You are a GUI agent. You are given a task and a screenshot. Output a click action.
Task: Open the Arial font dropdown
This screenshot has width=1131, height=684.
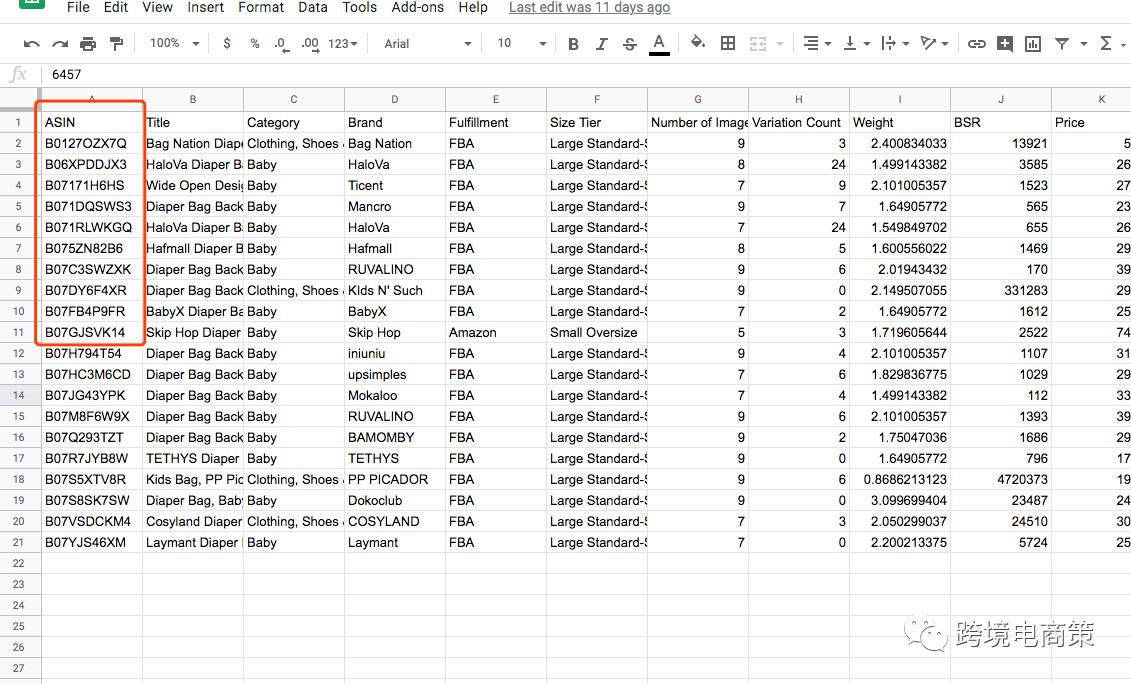[x=427, y=43]
